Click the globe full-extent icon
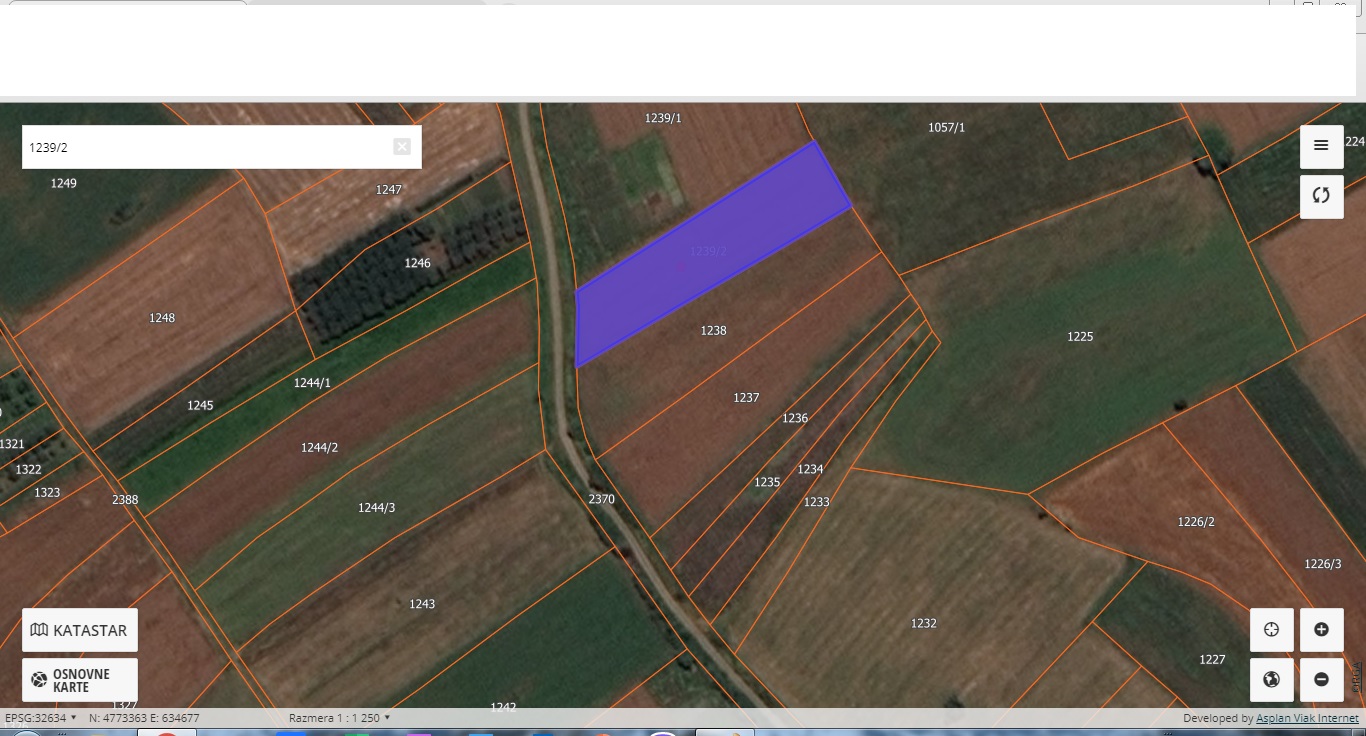The height and width of the screenshot is (736, 1366). [x=1271, y=680]
